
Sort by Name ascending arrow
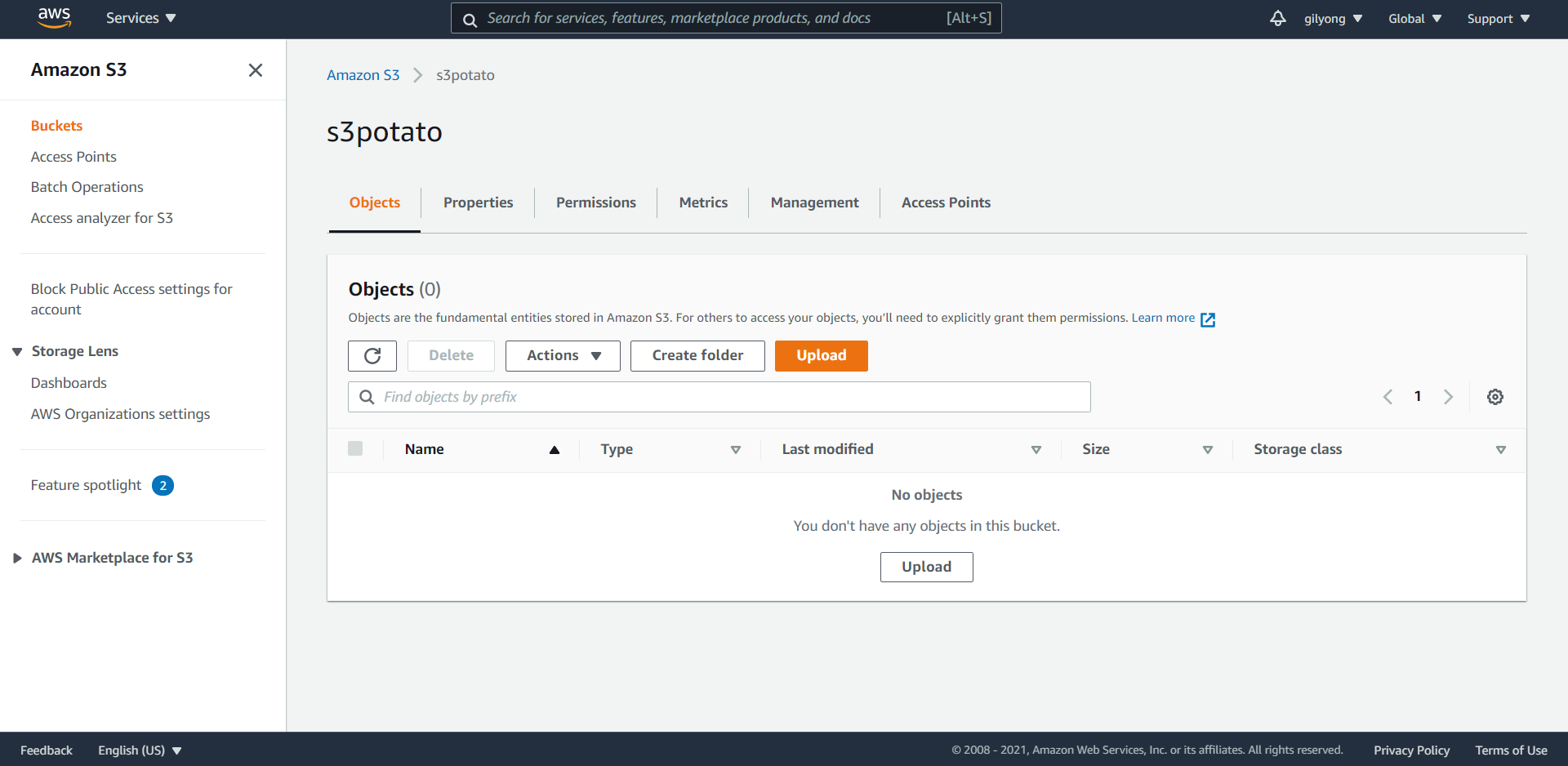point(555,450)
